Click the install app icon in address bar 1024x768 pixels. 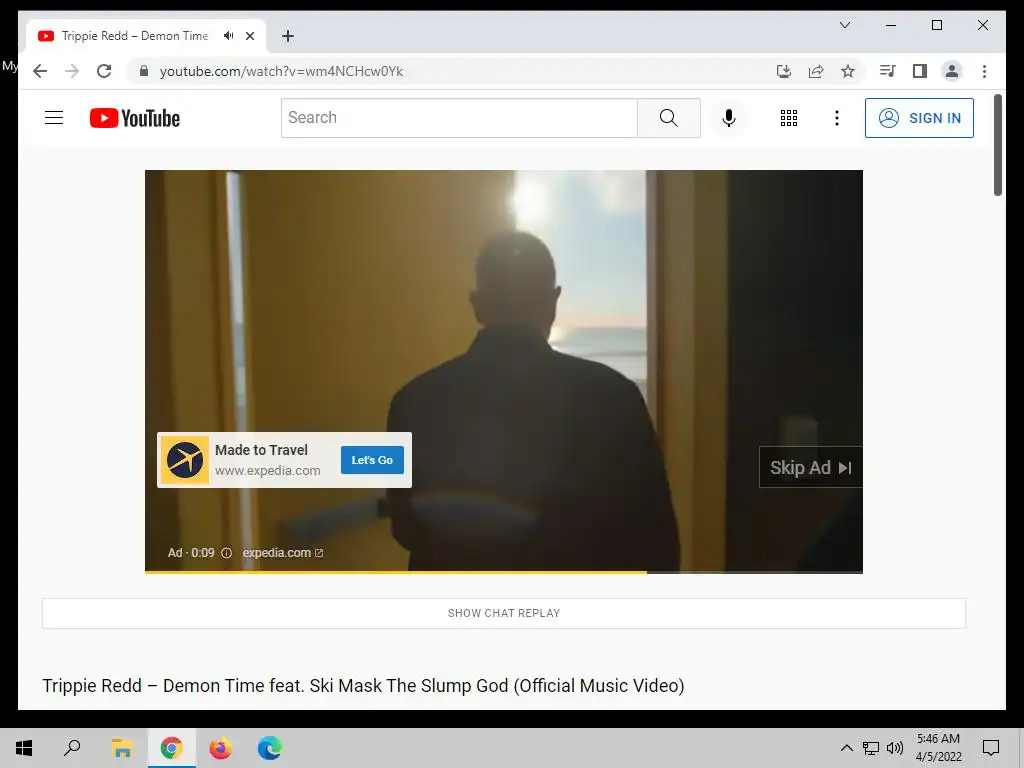coord(784,71)
